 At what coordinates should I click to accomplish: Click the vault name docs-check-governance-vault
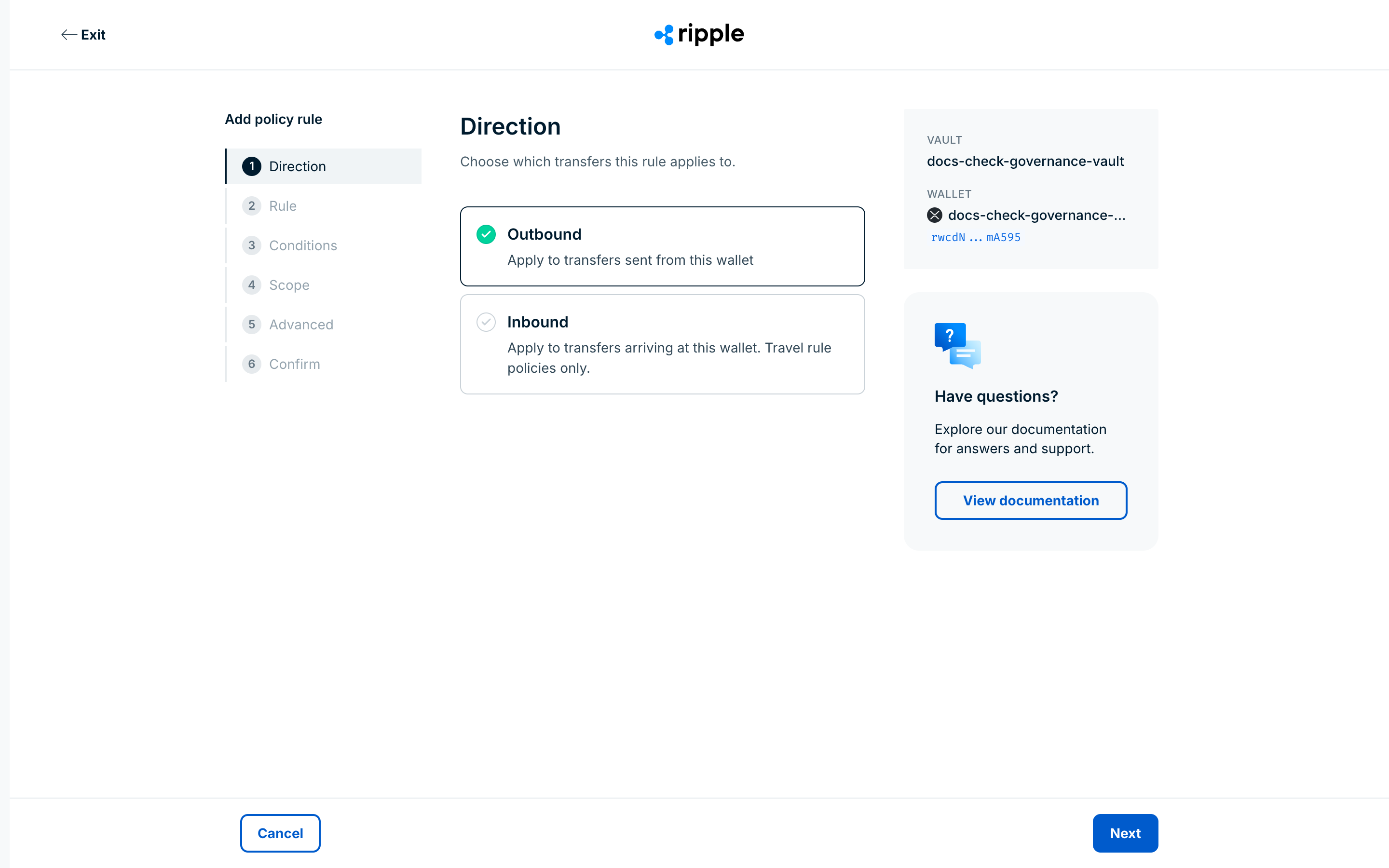(x=1025, y=162)
